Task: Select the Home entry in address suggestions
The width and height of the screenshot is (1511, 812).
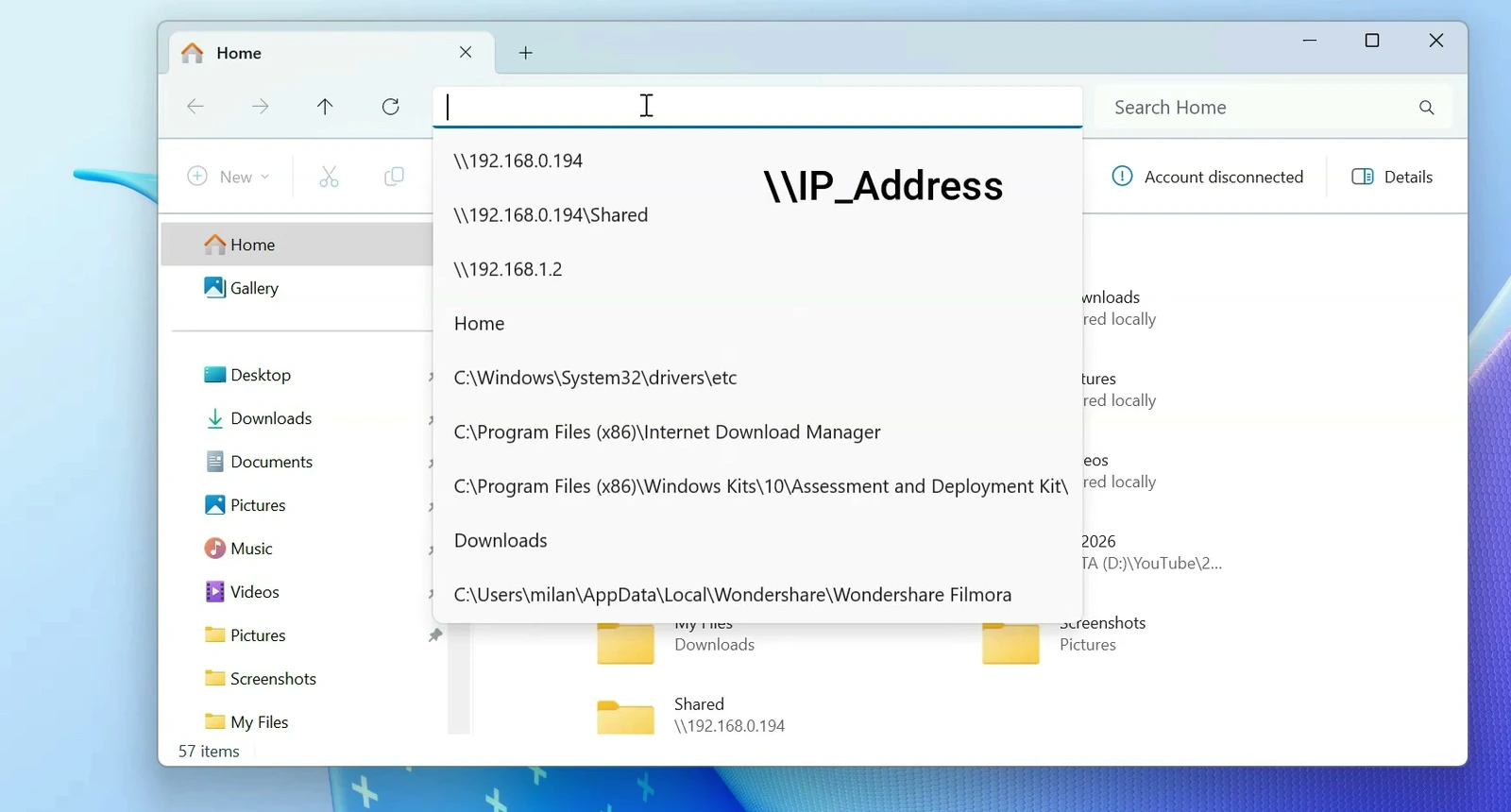Action: pos(757,324)
